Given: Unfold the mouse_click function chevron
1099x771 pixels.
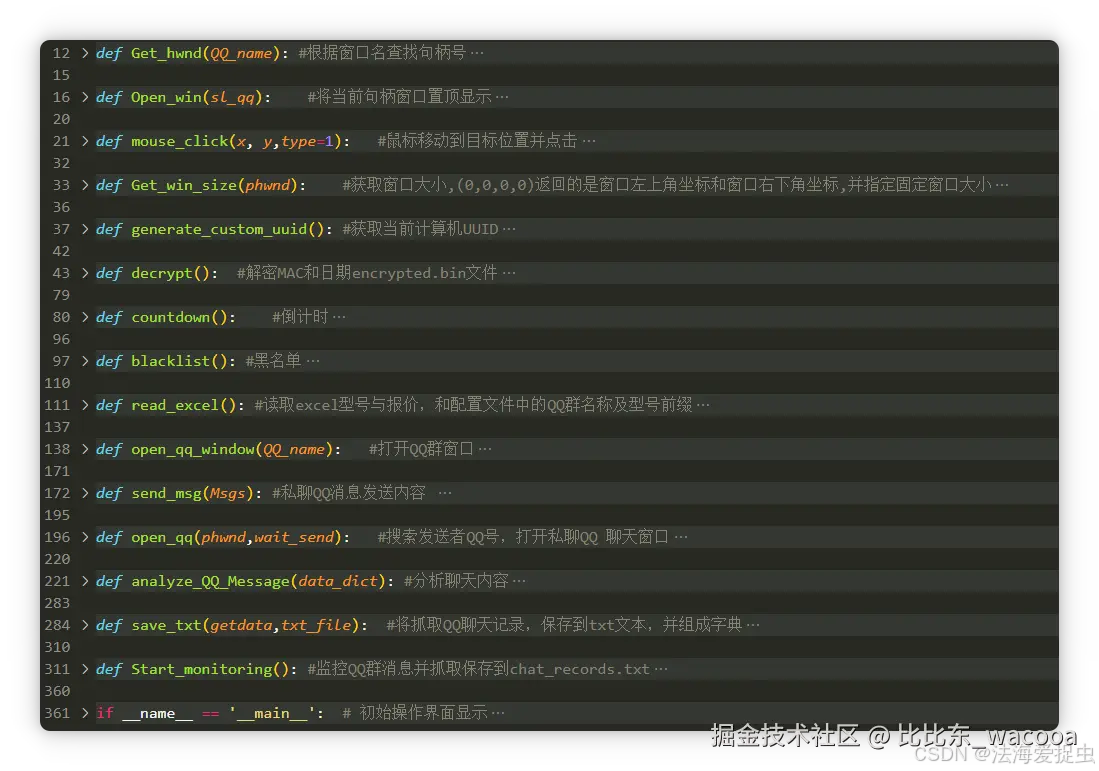Looking at the screenshot, I should 85,141.
